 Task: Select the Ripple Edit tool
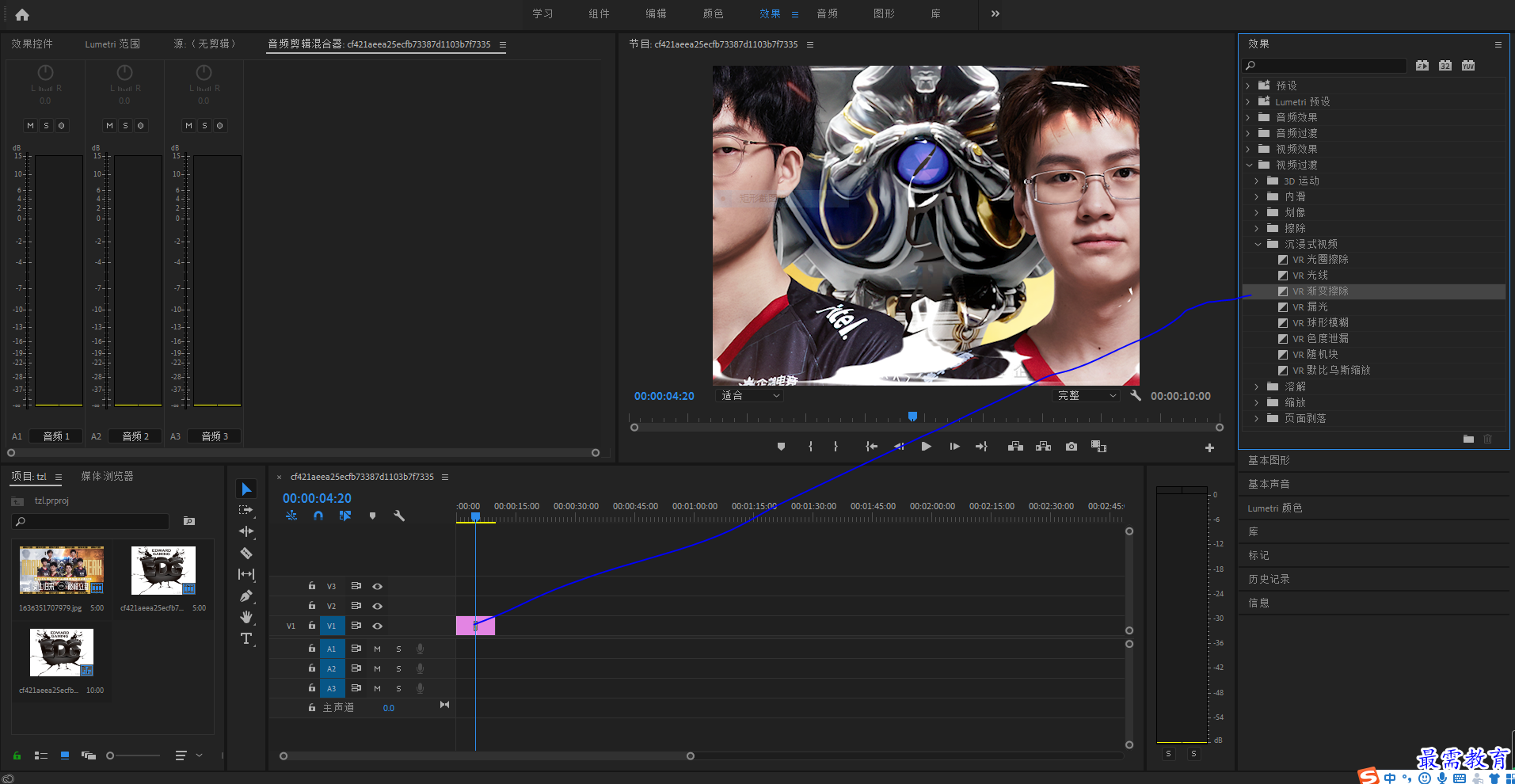click(246, 531)
